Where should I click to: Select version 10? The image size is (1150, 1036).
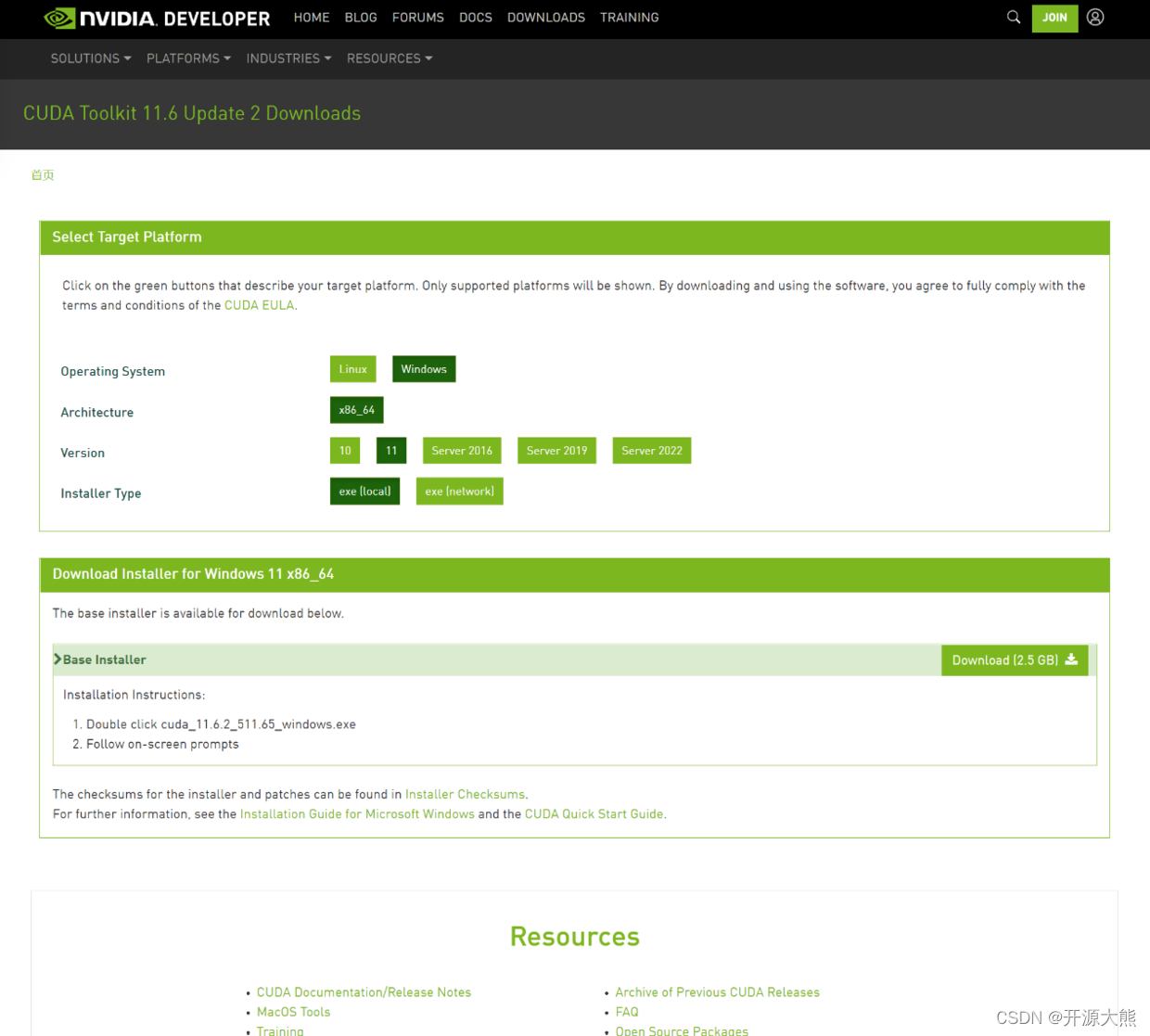pyautogui.click(x=345, y=451)
